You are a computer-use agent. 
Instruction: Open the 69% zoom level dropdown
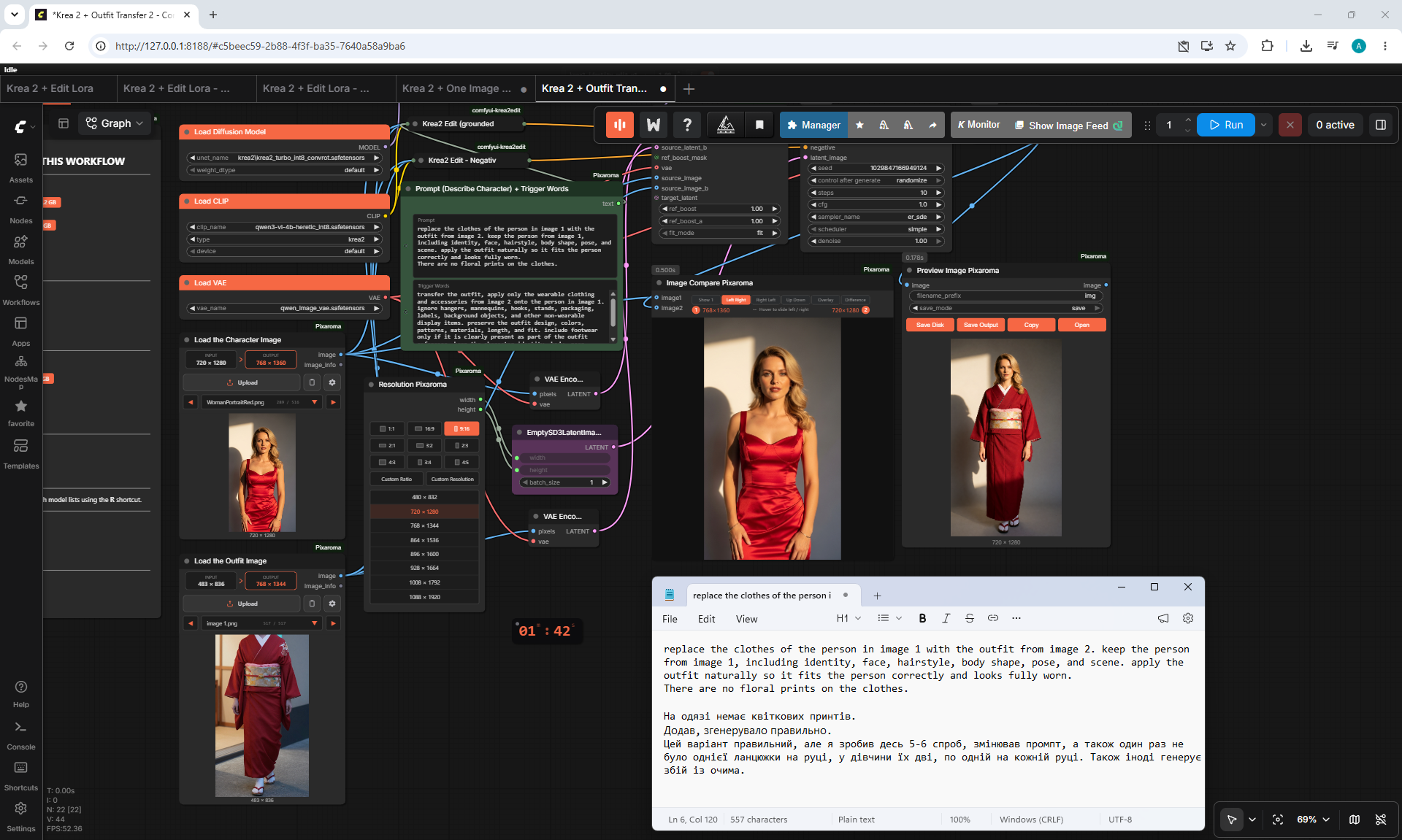tap(1314, 820)
